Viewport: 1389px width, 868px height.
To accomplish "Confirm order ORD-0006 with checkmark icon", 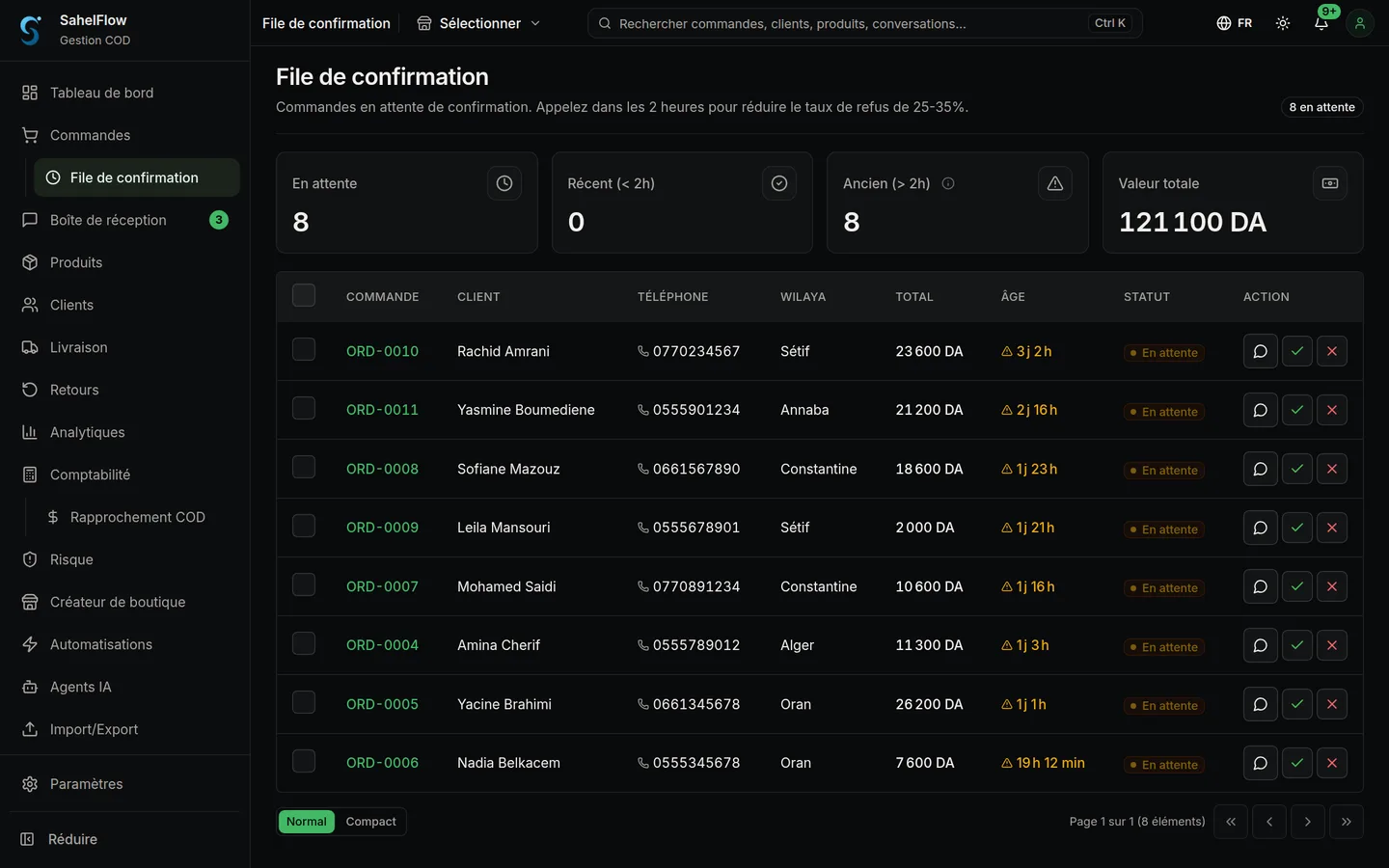I will [x=1296, y=763].
